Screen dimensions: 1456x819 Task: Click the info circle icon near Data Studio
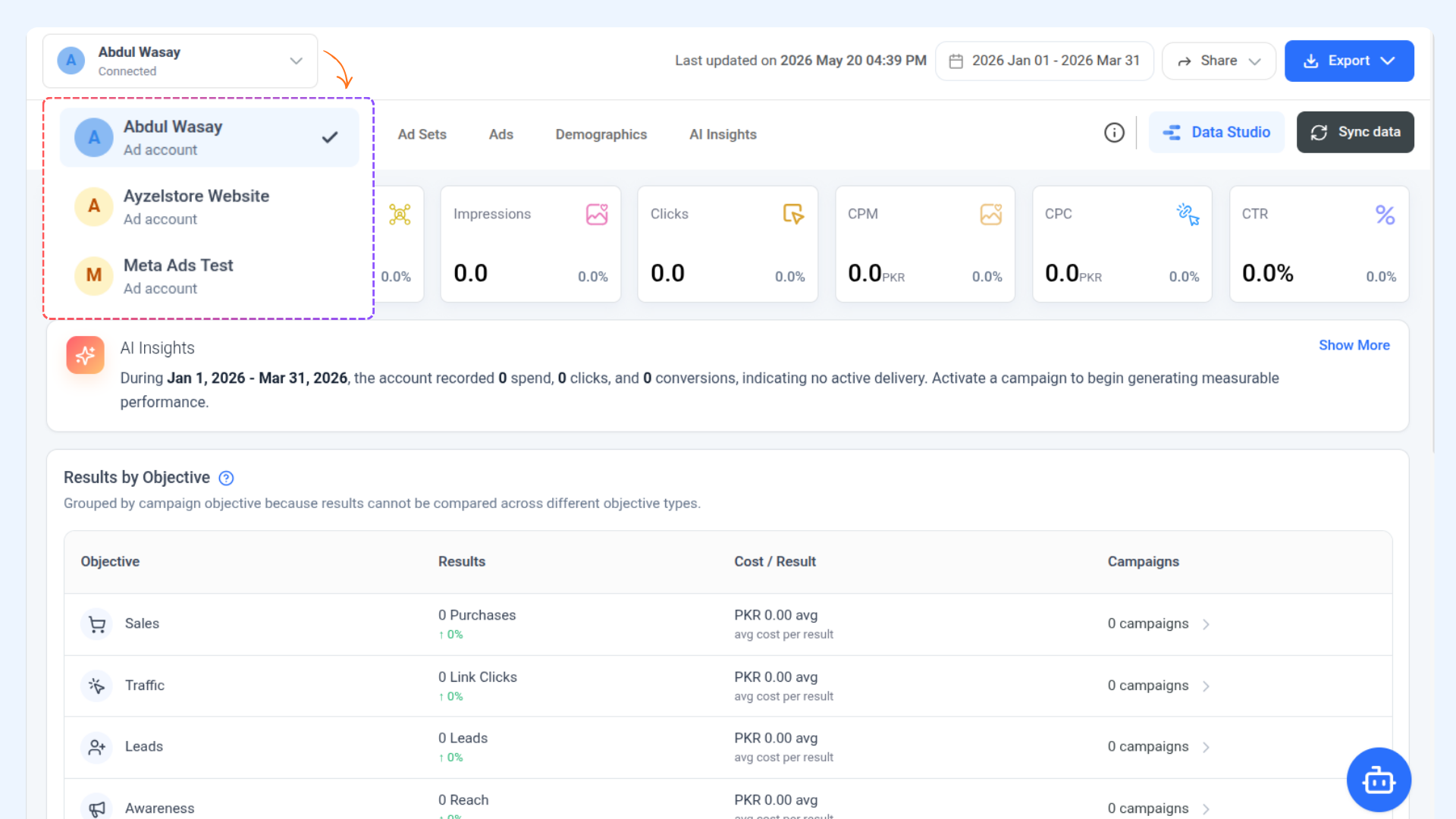(x=1114, y=133)
